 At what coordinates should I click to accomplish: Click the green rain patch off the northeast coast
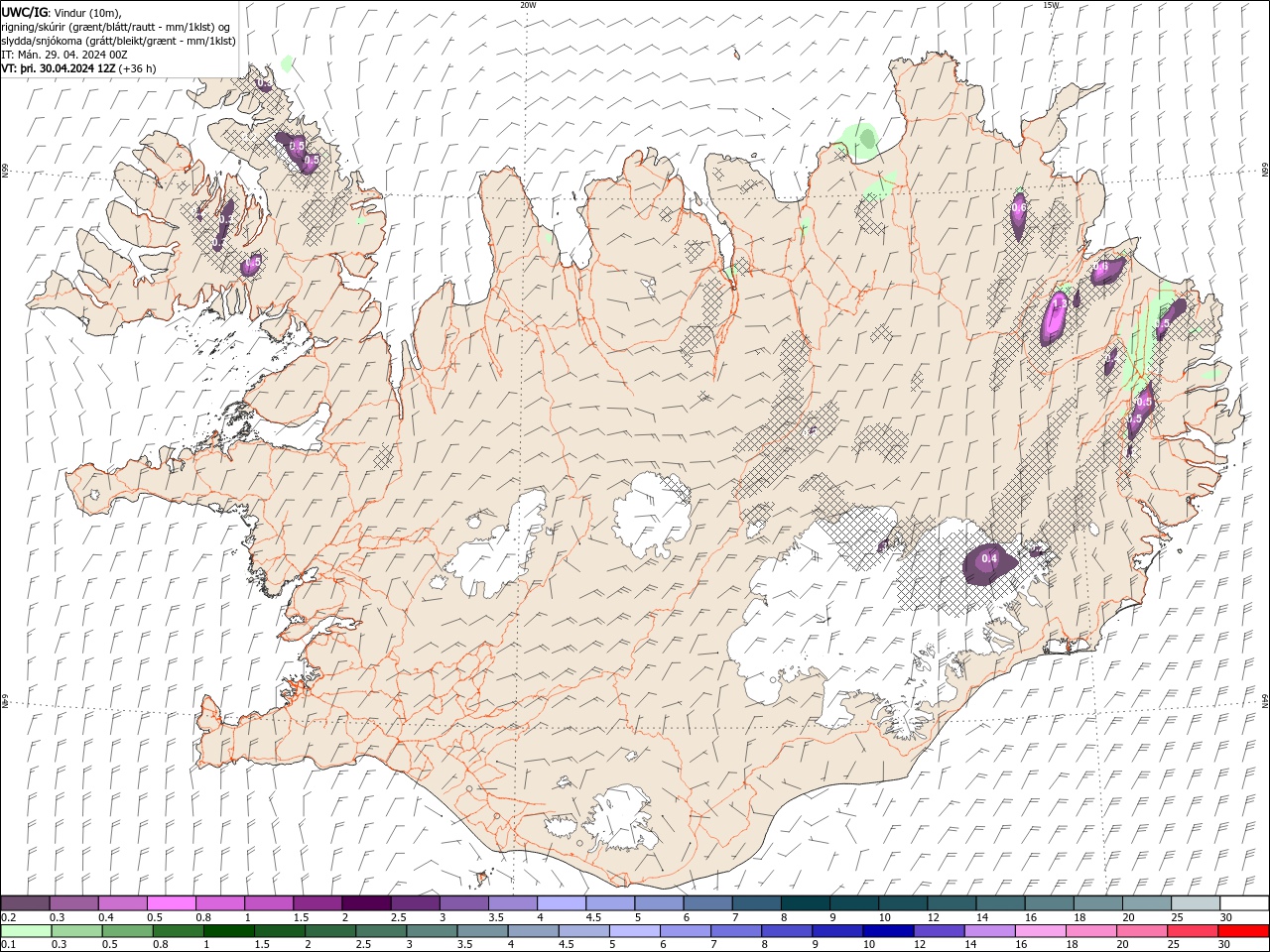click(860, 140)
